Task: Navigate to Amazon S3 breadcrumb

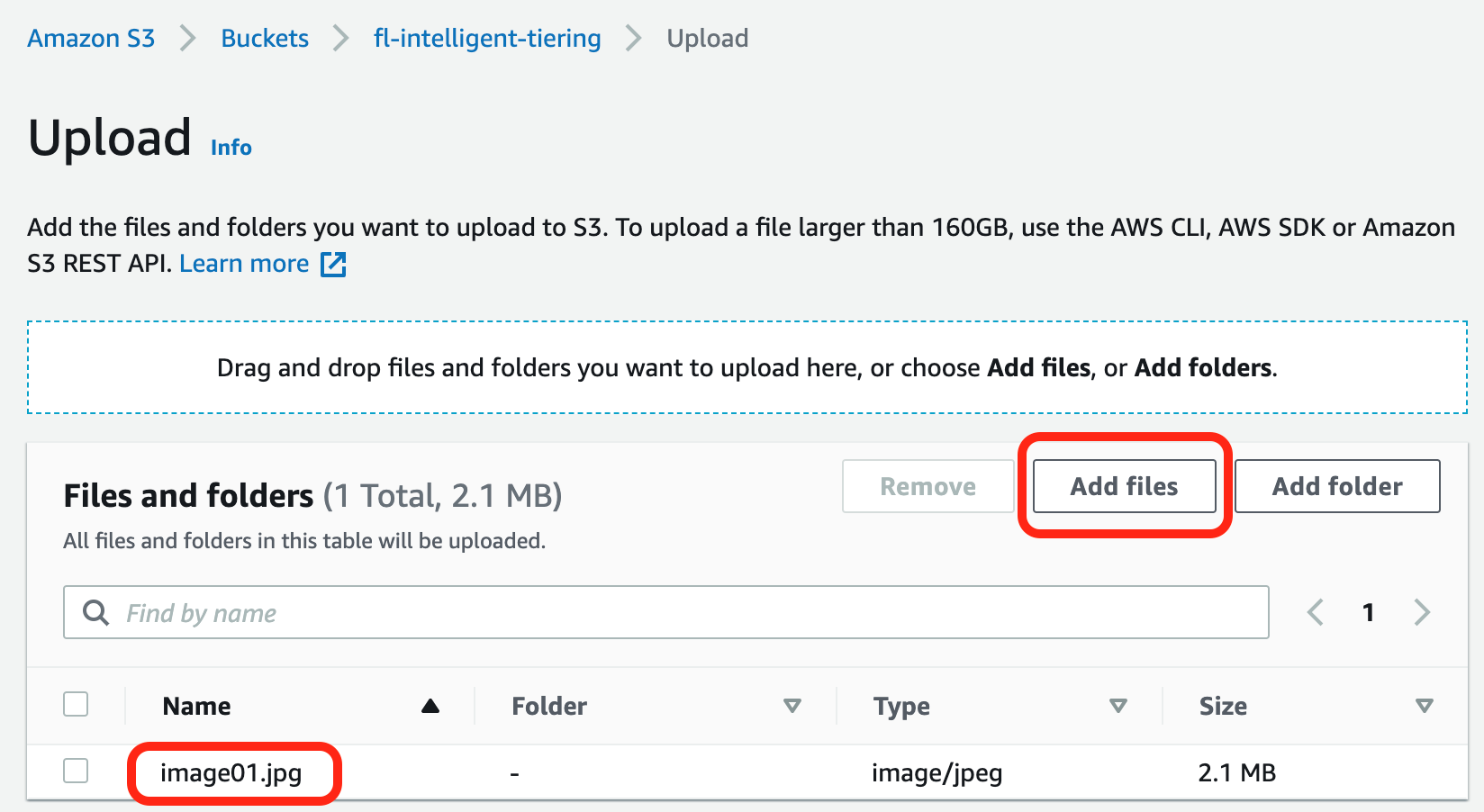Action: point(91,39)
